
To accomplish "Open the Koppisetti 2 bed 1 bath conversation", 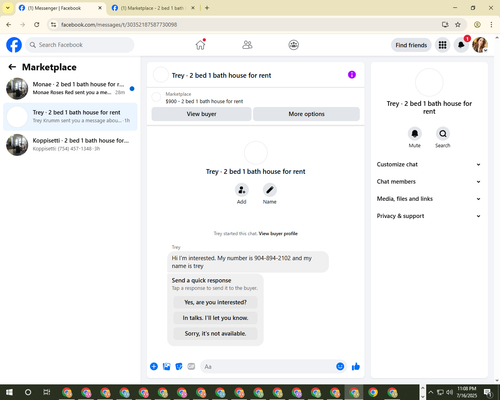I will [70, 144].
